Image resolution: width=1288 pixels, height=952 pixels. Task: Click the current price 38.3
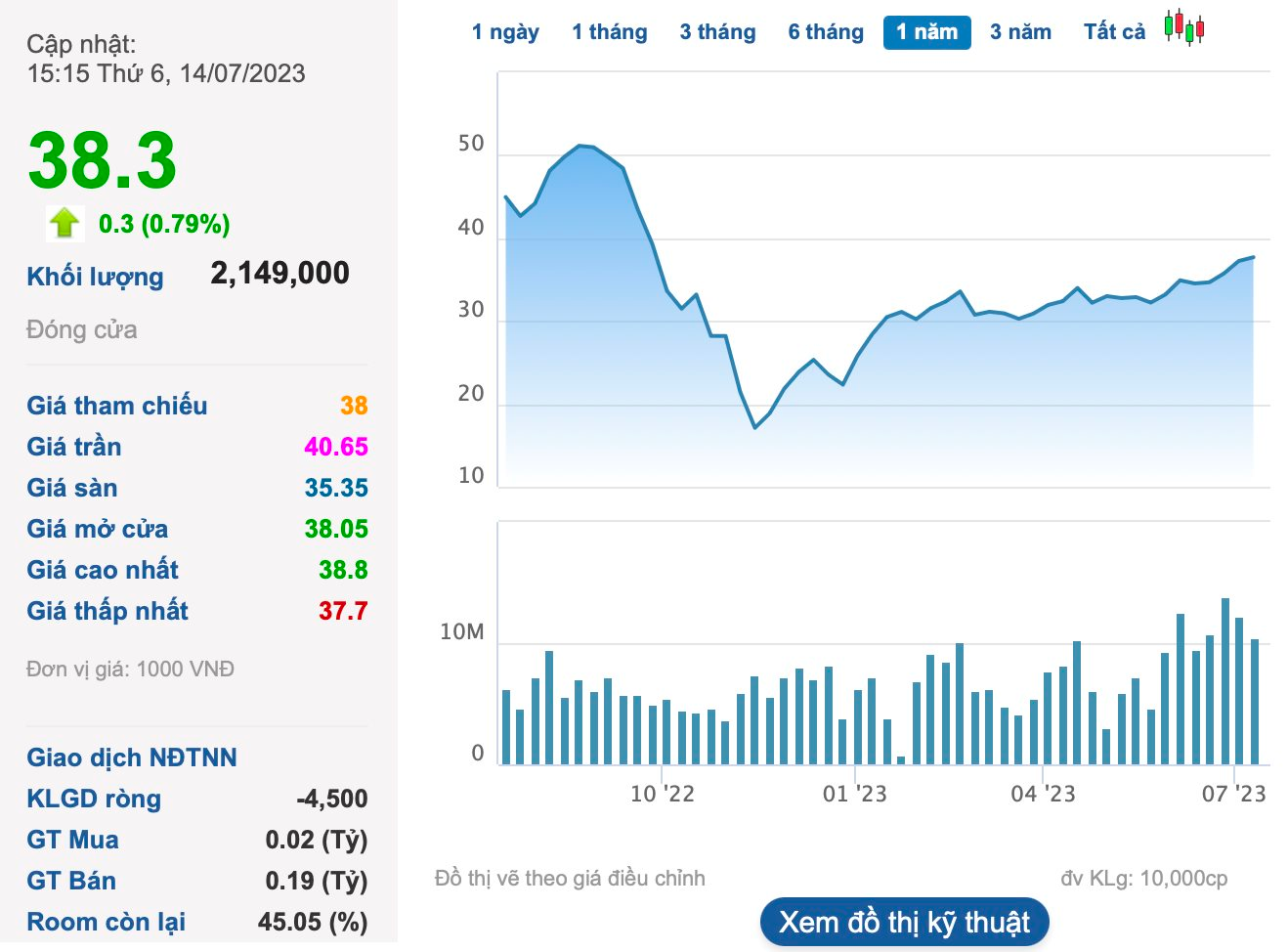[x=103, y=160]
